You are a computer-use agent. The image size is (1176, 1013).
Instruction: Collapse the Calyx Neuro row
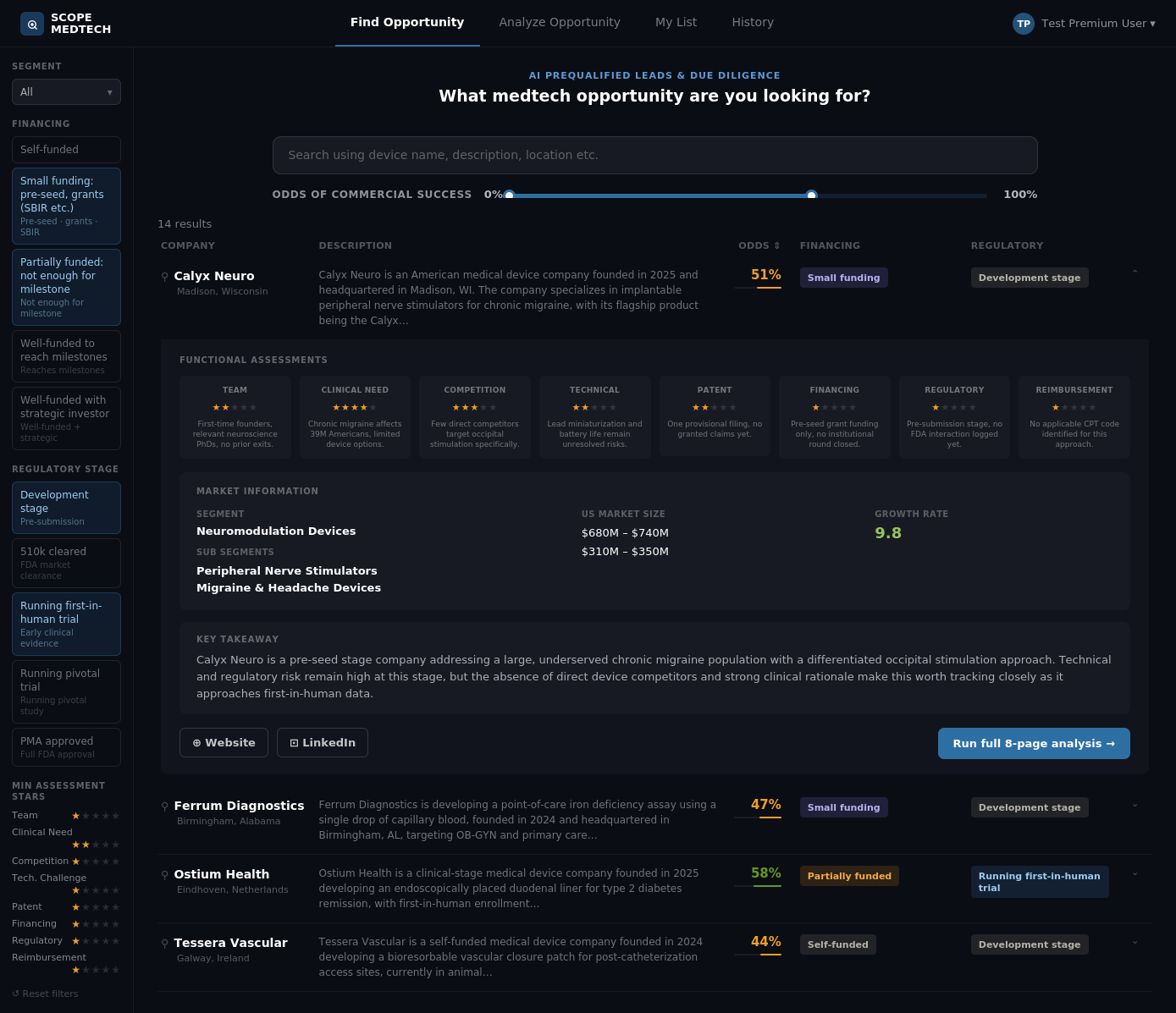(1135, 273)
